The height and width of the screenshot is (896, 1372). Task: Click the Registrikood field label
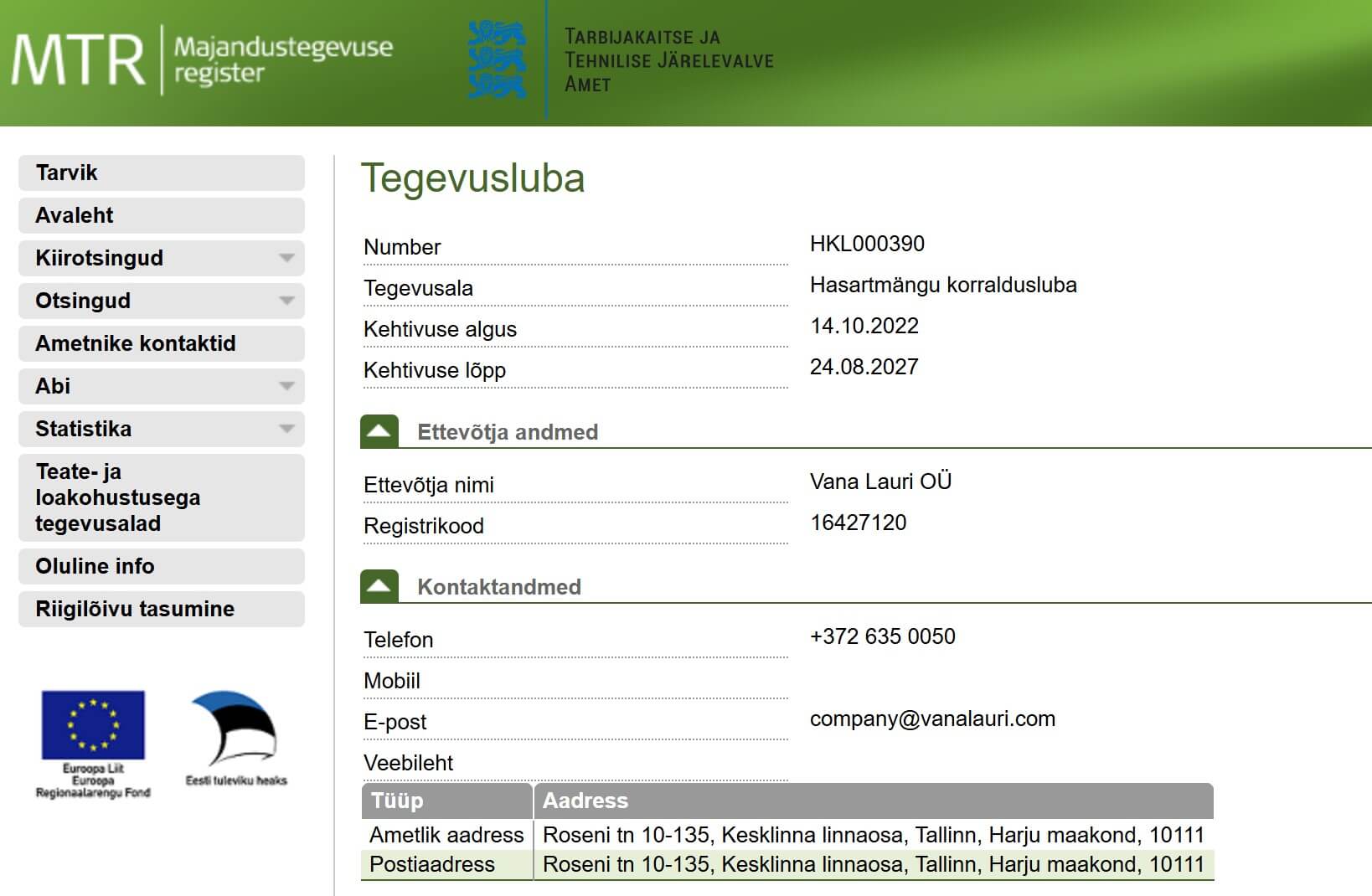click(x=424, y=526)
